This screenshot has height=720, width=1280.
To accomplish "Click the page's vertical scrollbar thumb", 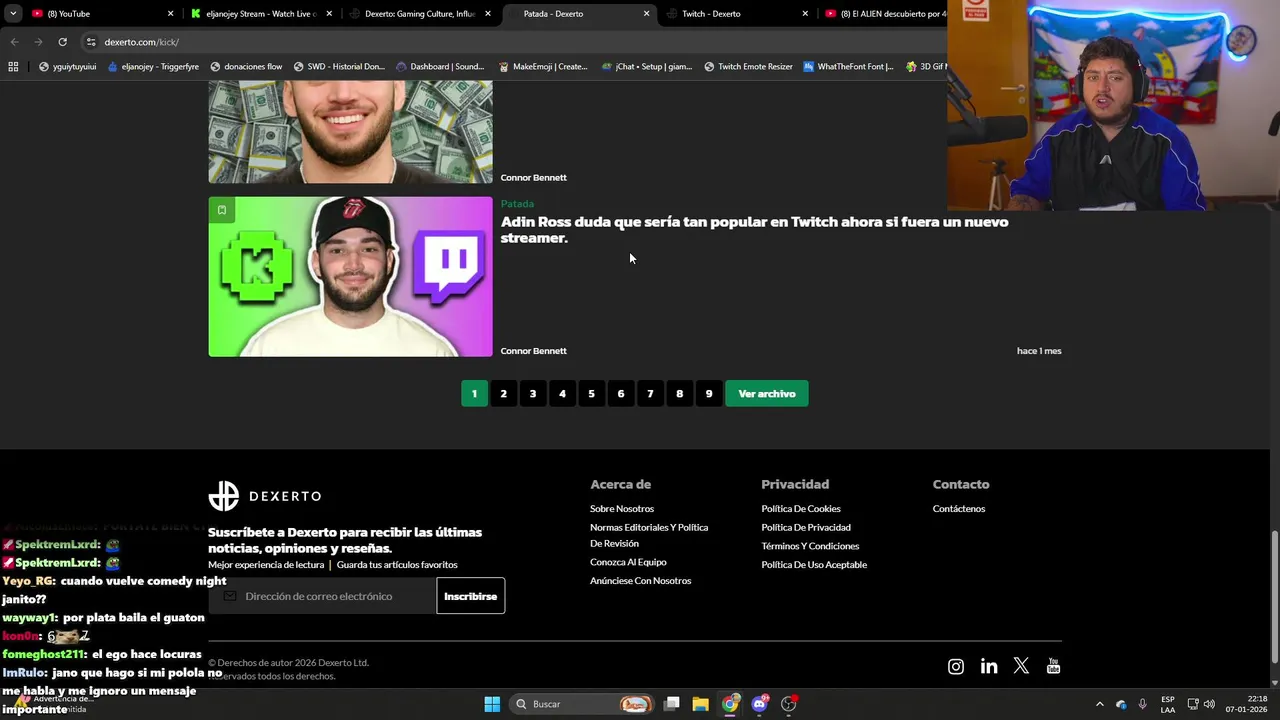I will click(x=1274, y=596).
